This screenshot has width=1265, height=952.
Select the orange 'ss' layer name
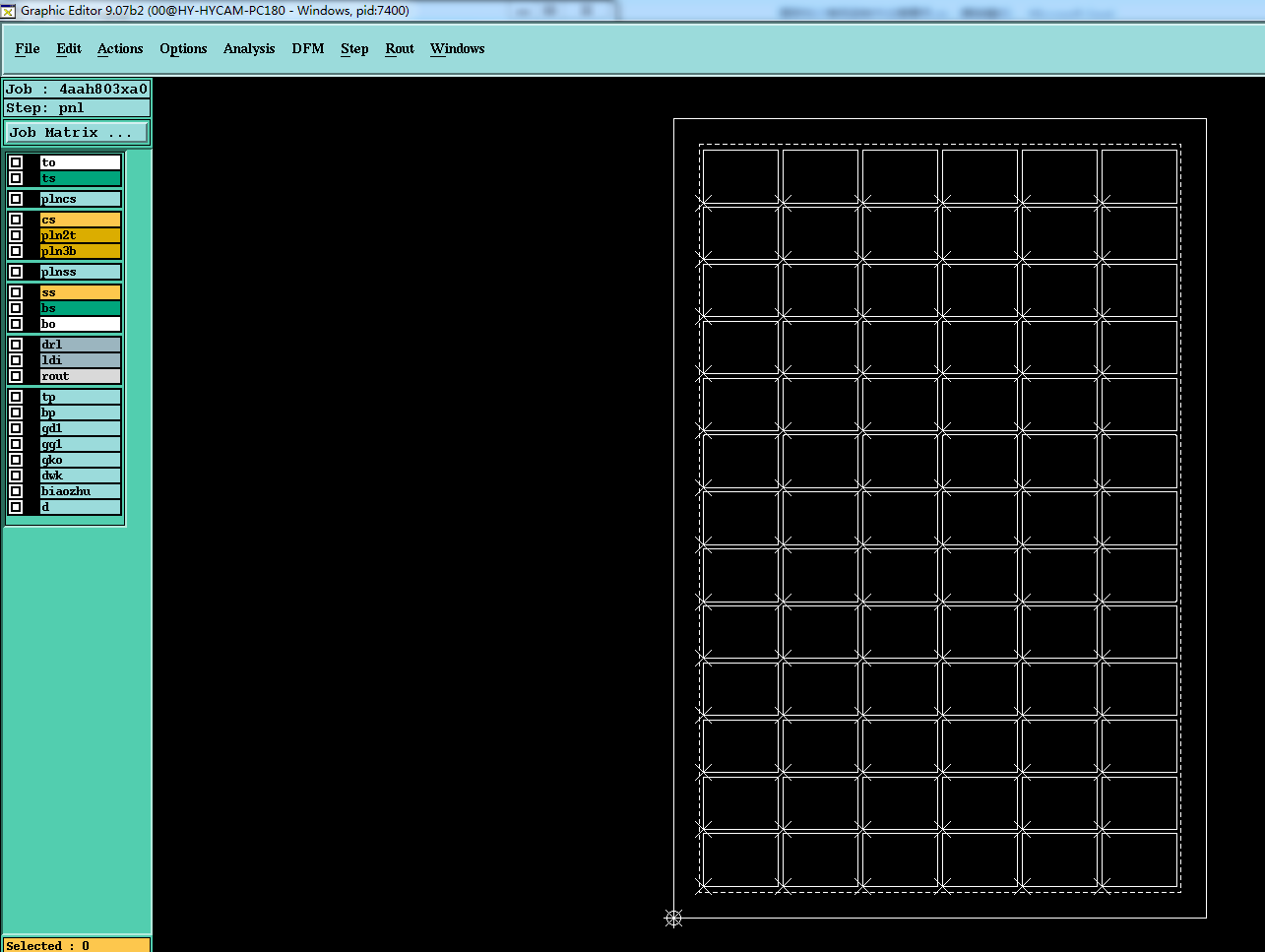click(81, 292)
